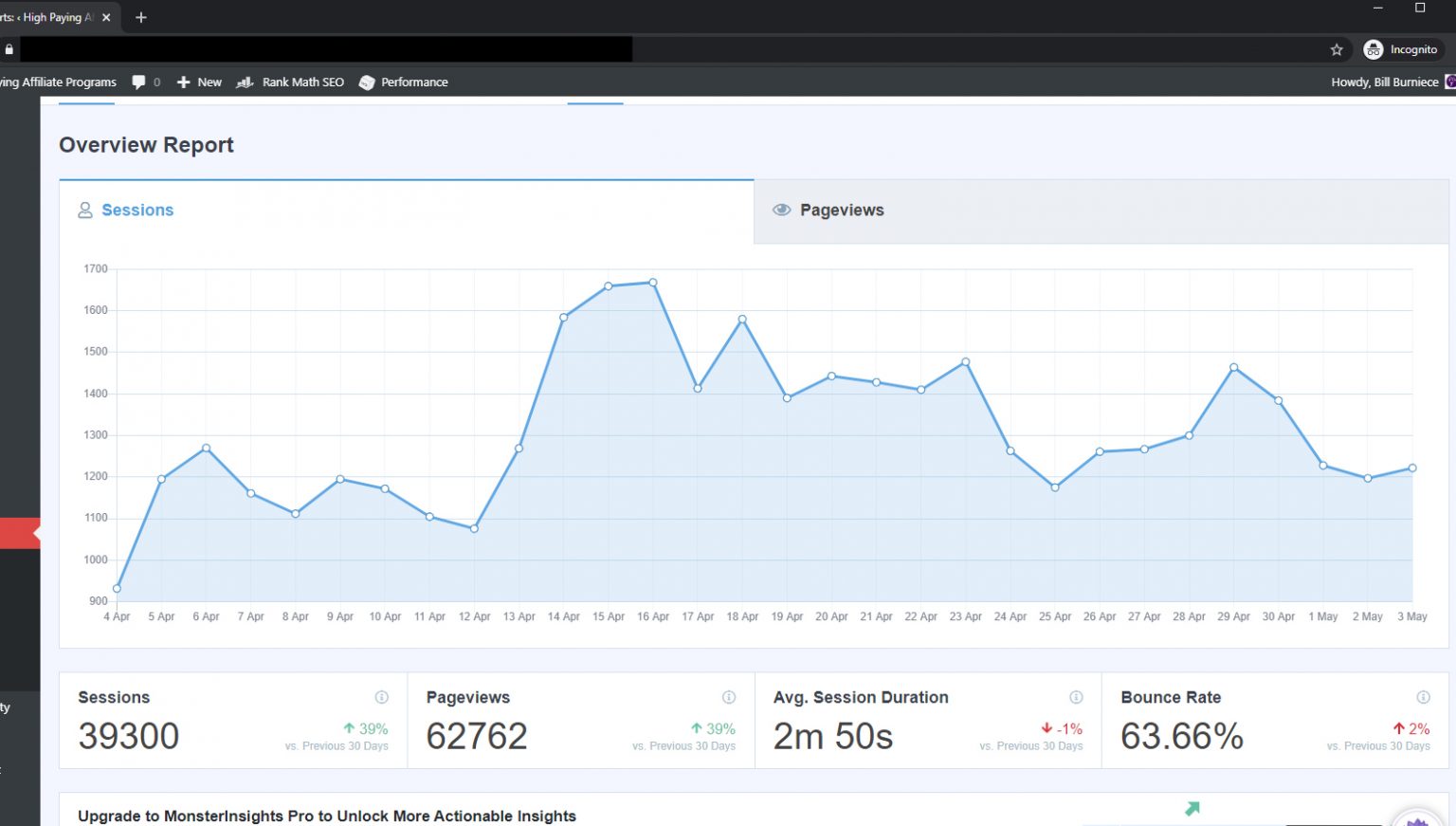Click the comments bubble icon in admin bar
Viewport: 1456px width, 826px height.
[x=139, y=83]
